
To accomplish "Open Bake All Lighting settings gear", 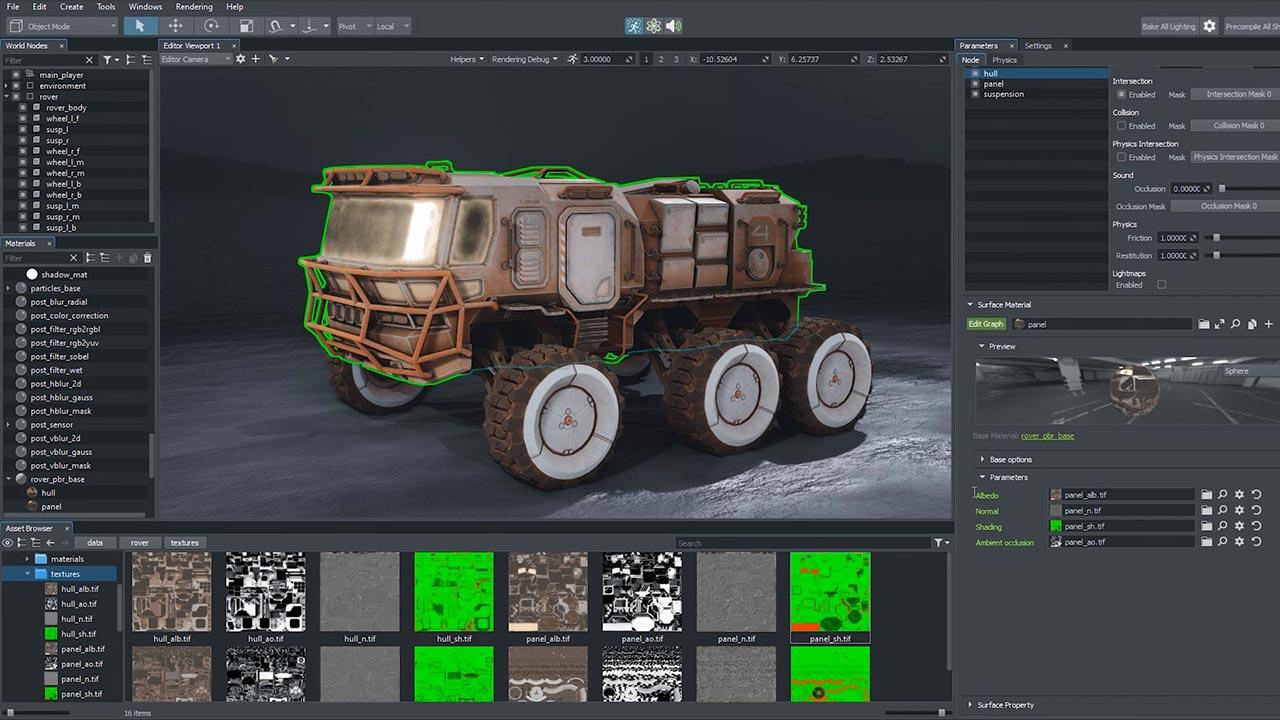I will (1209, 26).
